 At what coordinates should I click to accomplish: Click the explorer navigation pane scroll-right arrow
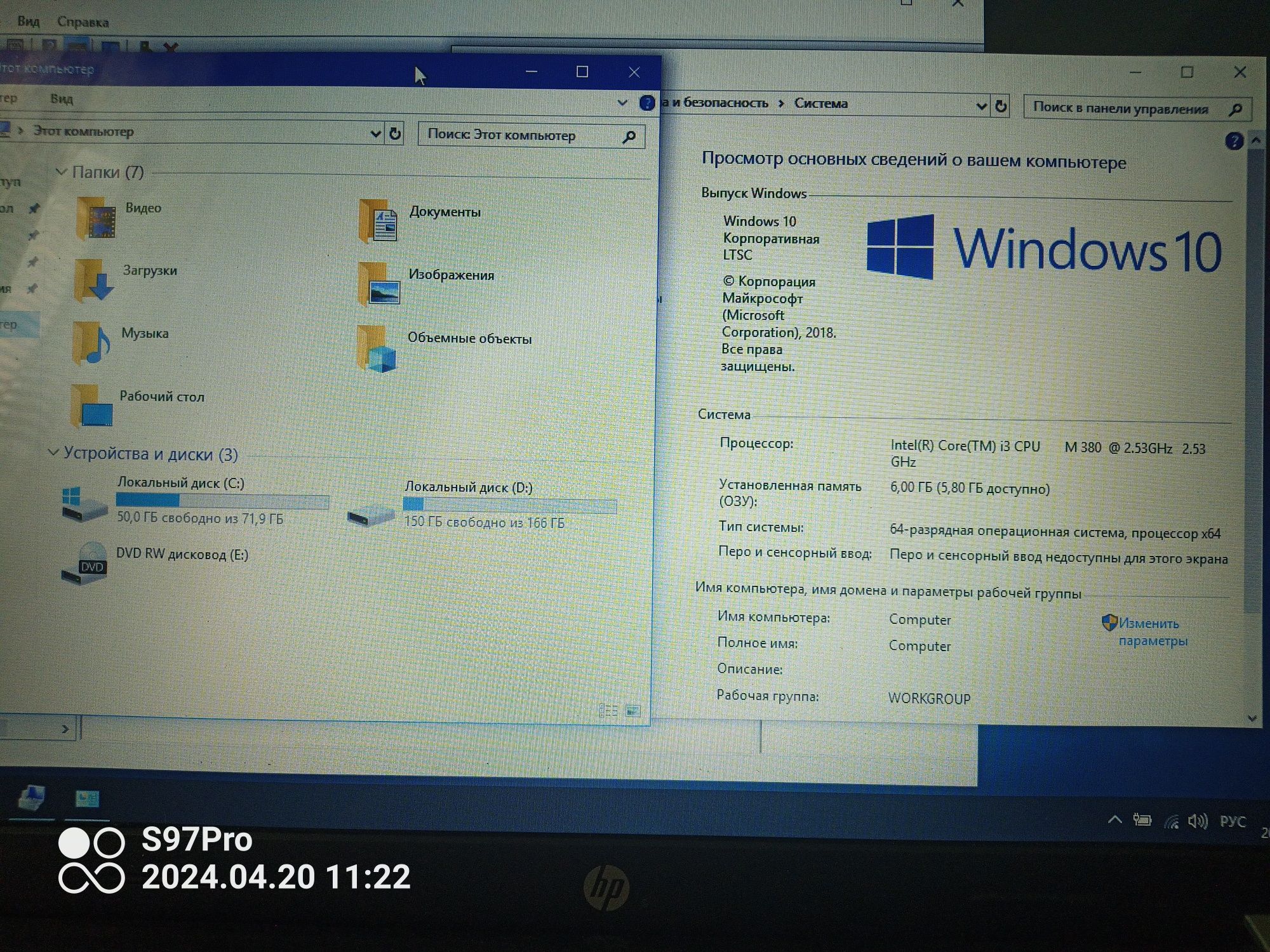65,729
